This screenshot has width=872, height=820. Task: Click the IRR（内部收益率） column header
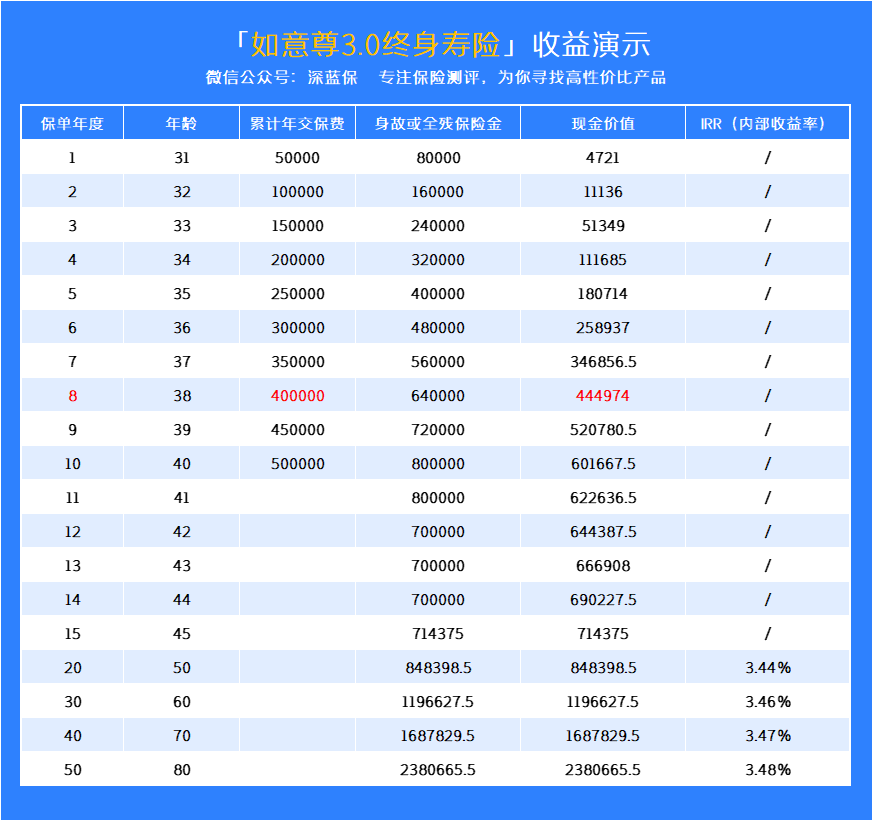[767, 124]
